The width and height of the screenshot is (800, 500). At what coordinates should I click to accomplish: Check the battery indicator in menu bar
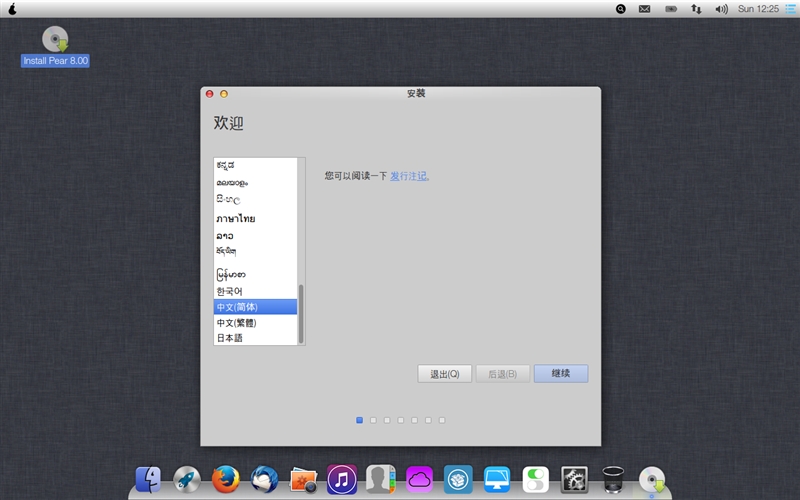pyautogui.click(x=671, y=9)
